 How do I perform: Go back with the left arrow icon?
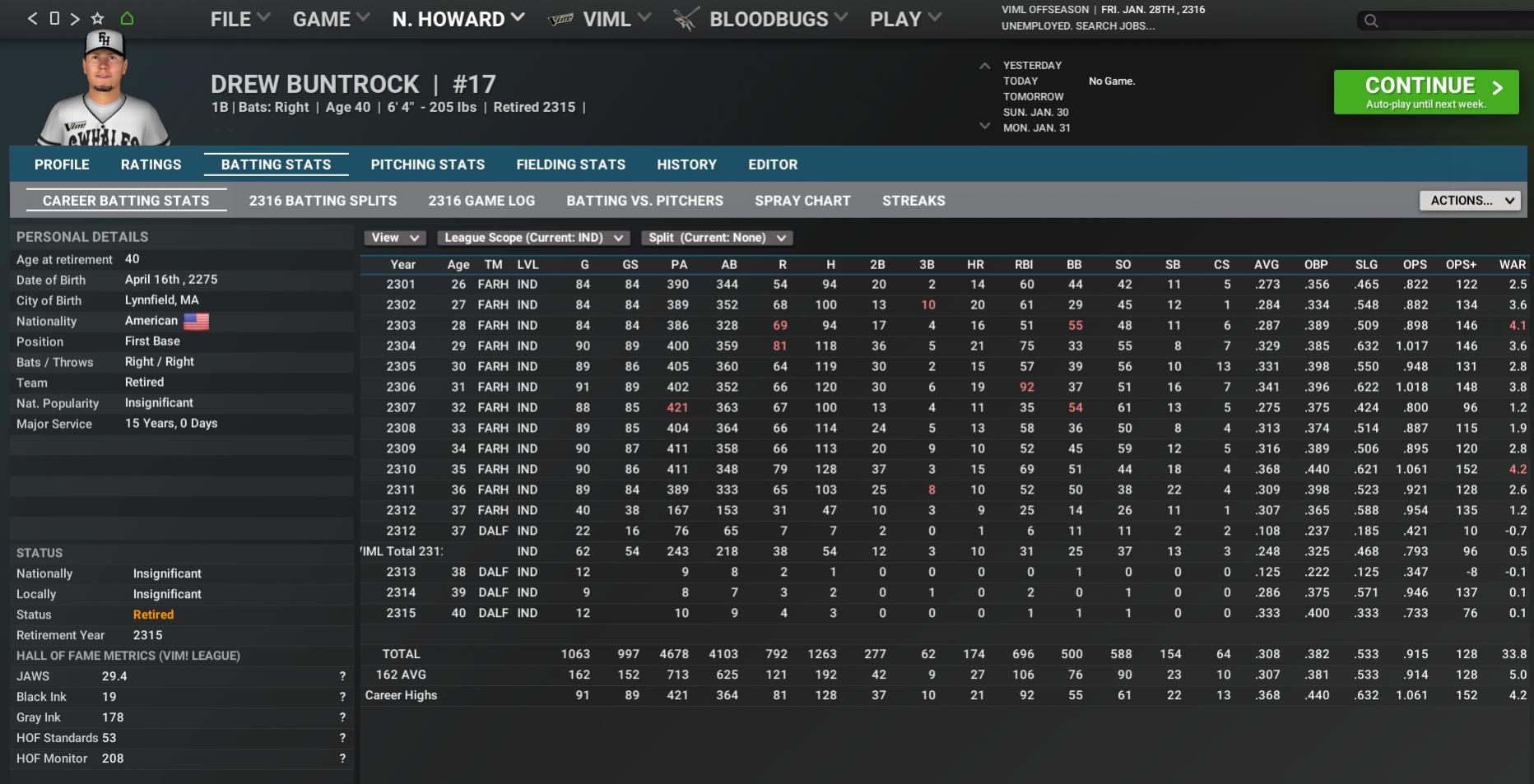coord(33,18)
